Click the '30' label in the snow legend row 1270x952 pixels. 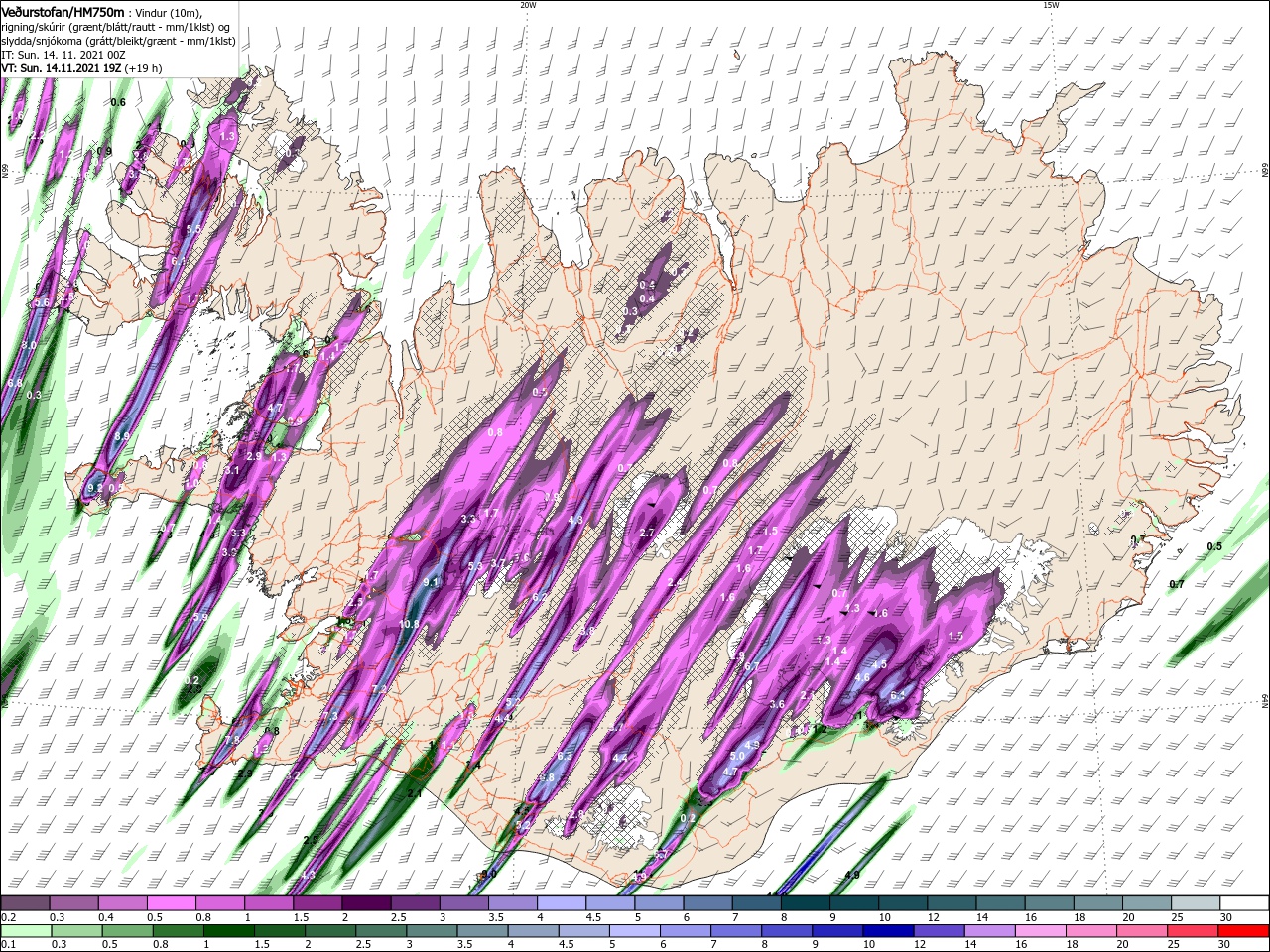tap(1226, 917)
